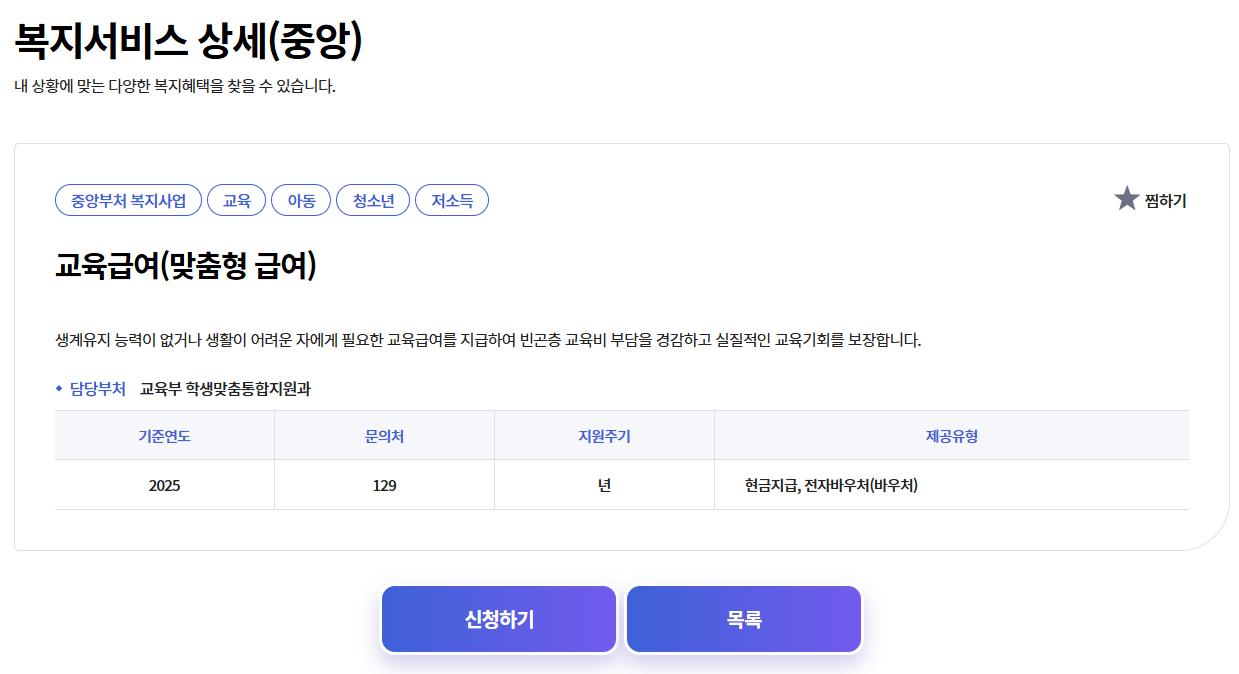Click the 2025 base year cell

[x=164, y=484]
